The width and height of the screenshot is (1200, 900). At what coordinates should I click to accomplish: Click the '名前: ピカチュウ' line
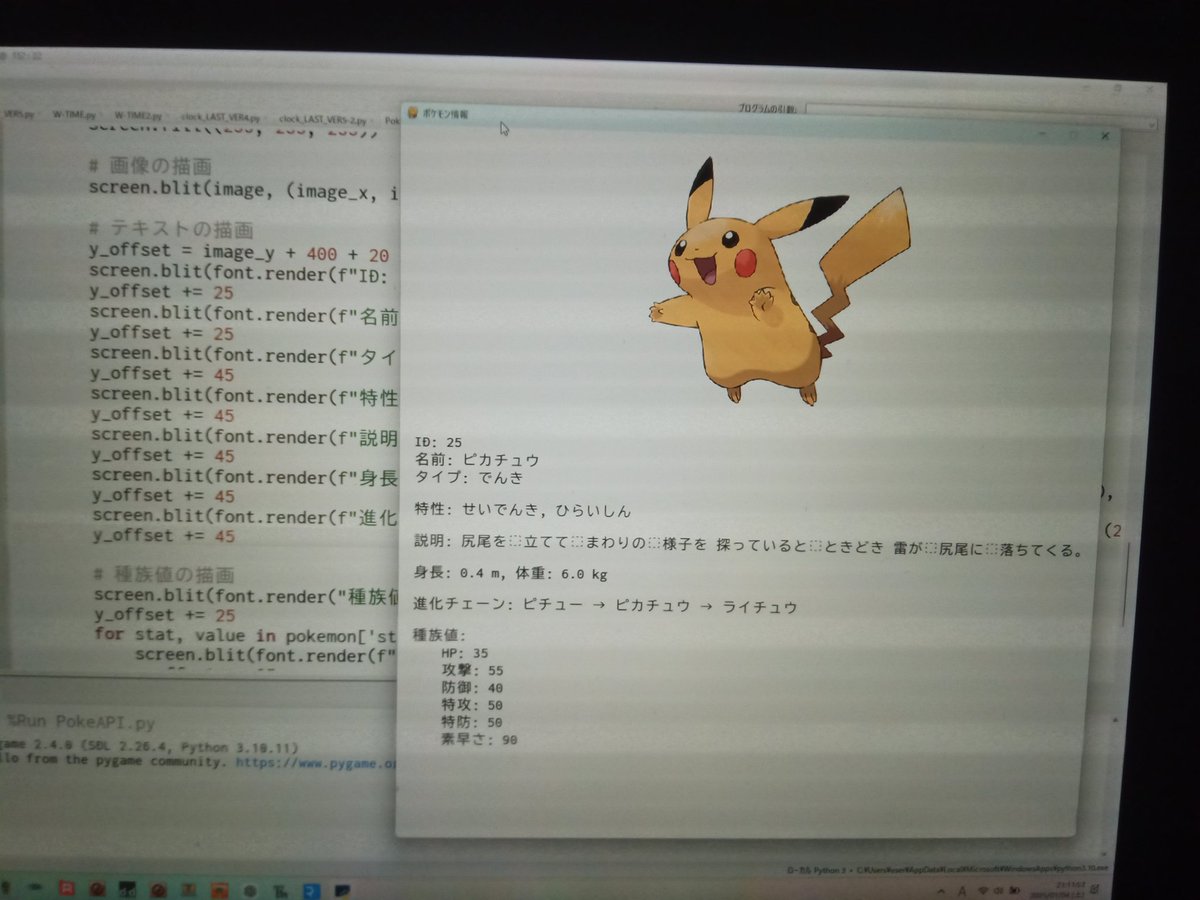click(x=477, y=460)
